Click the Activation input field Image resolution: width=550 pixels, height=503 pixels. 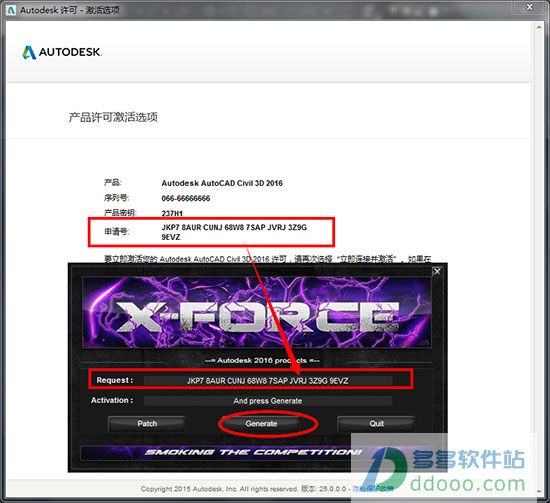(268, 401)
